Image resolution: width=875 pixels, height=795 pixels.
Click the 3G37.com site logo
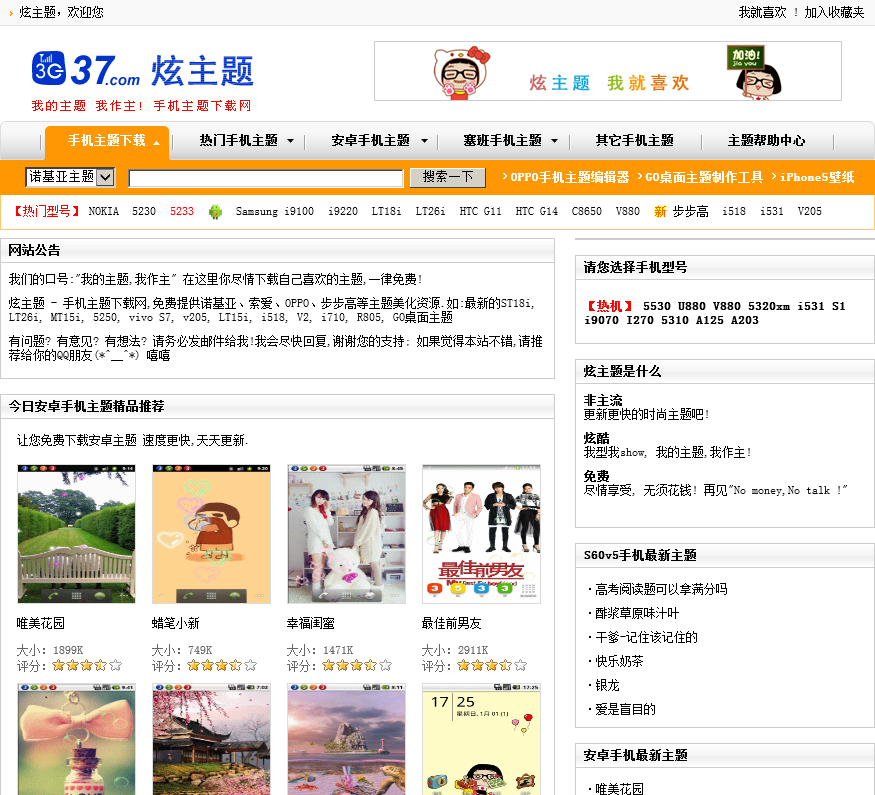pos(142,70)
